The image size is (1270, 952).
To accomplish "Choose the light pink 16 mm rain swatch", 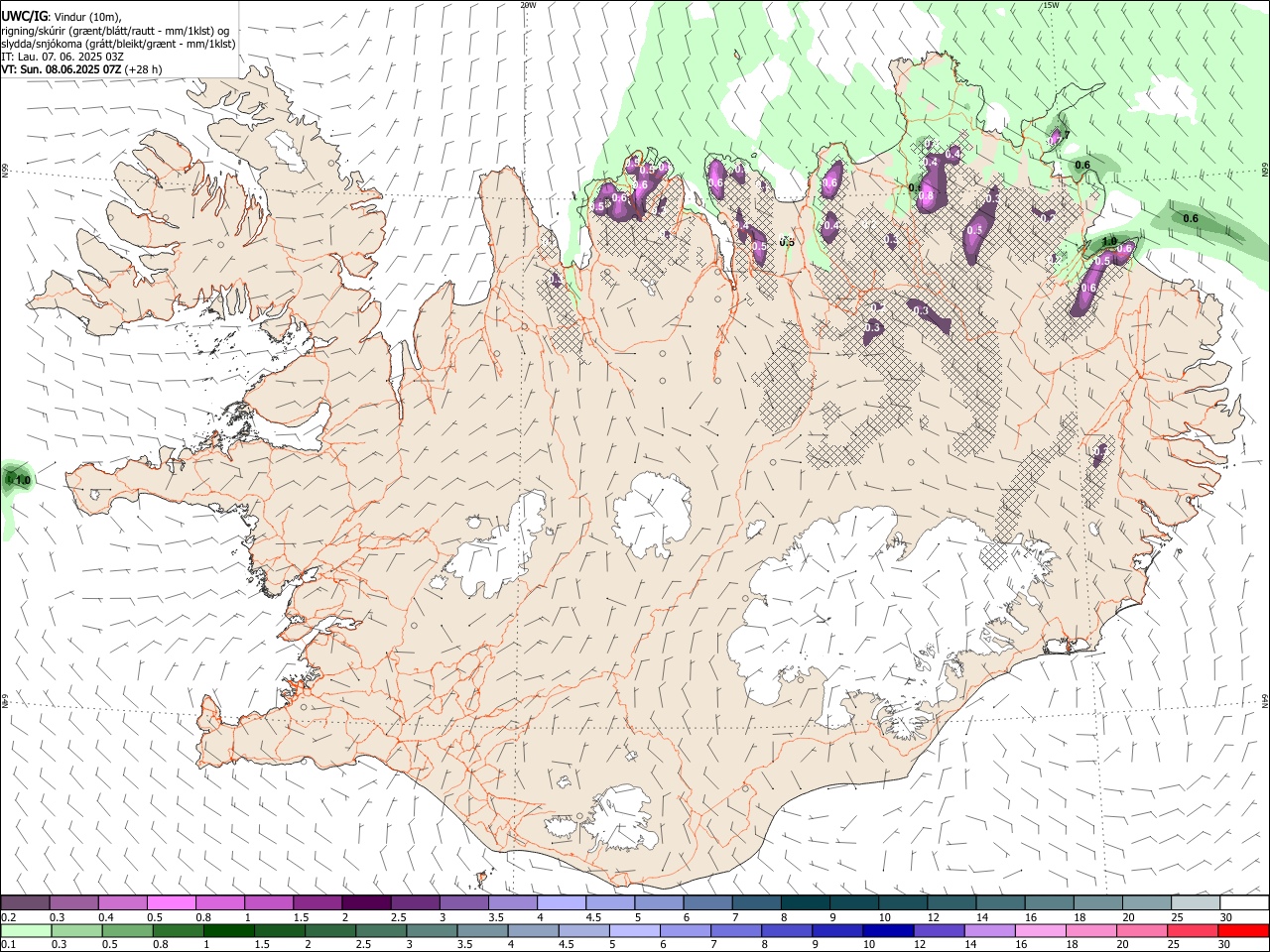I will [x=1041, y=930].
